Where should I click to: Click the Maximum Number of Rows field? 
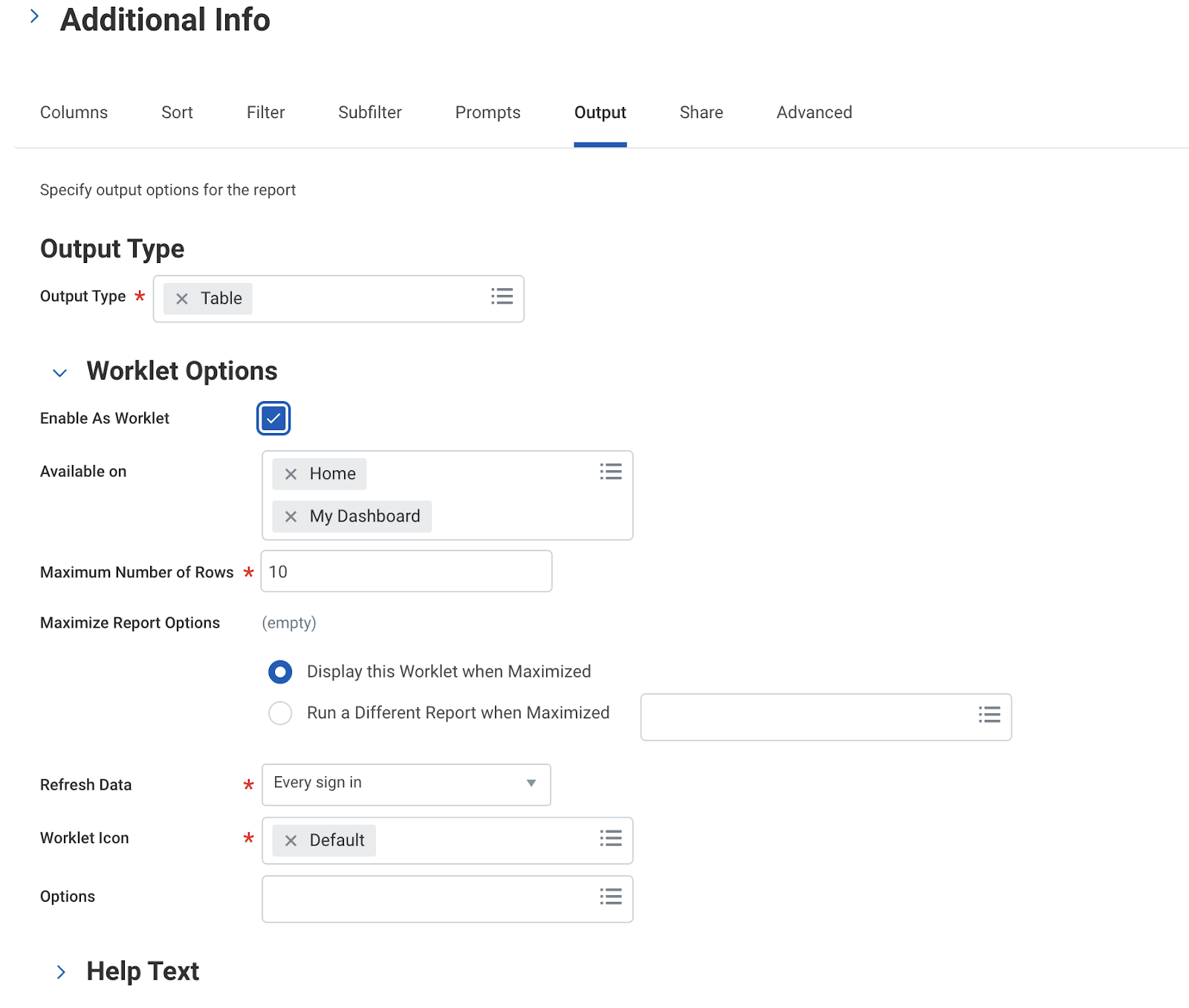pyautogui.click(x=406, y=571)
